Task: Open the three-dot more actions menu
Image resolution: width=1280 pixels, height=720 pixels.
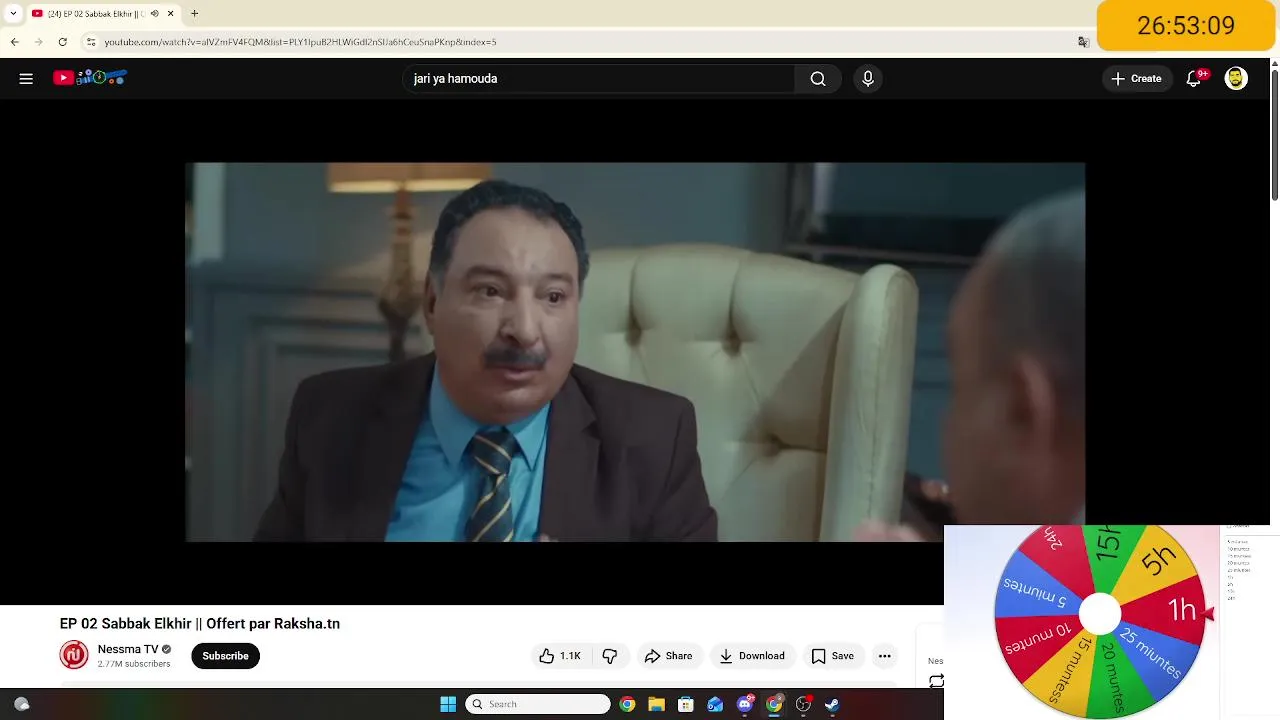Action: pos(884,656)
